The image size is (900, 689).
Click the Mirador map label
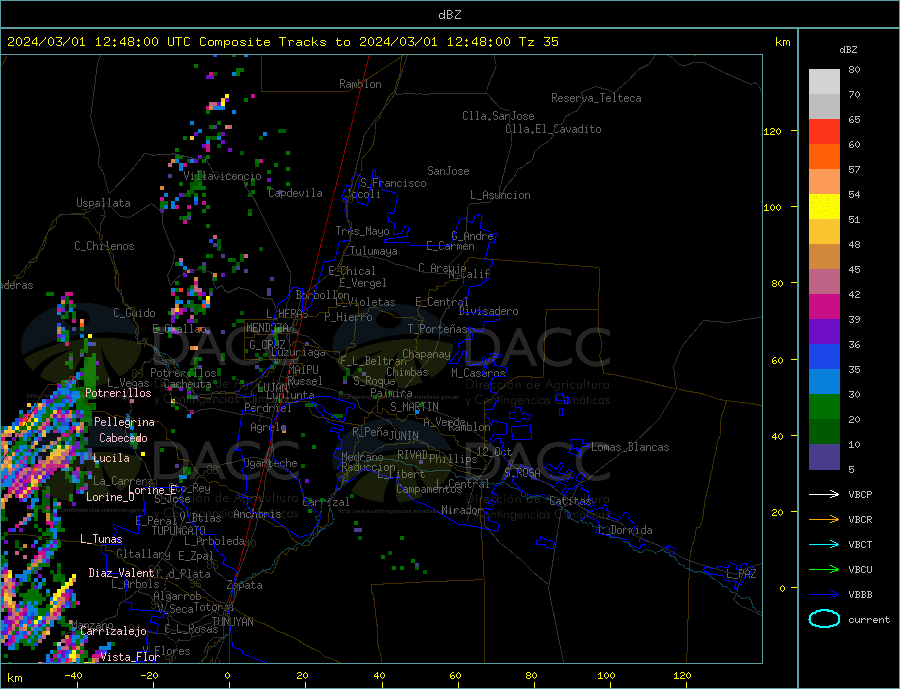[x=462, y=510]
